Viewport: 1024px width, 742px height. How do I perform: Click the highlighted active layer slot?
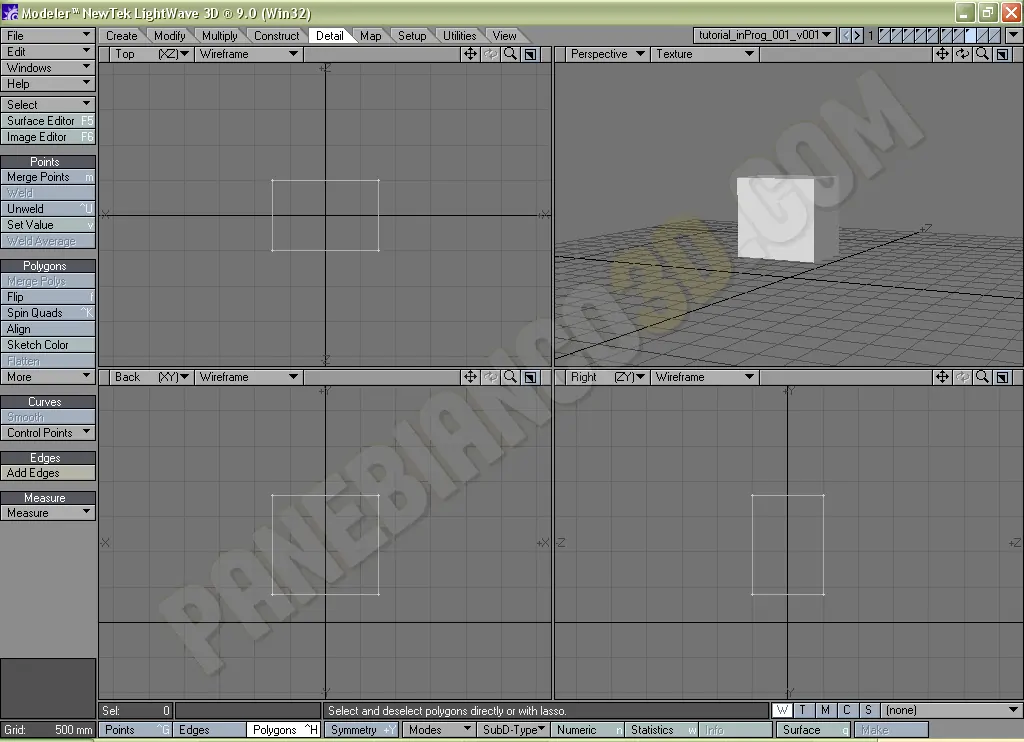pyautogui.click(x=970, y=35)
